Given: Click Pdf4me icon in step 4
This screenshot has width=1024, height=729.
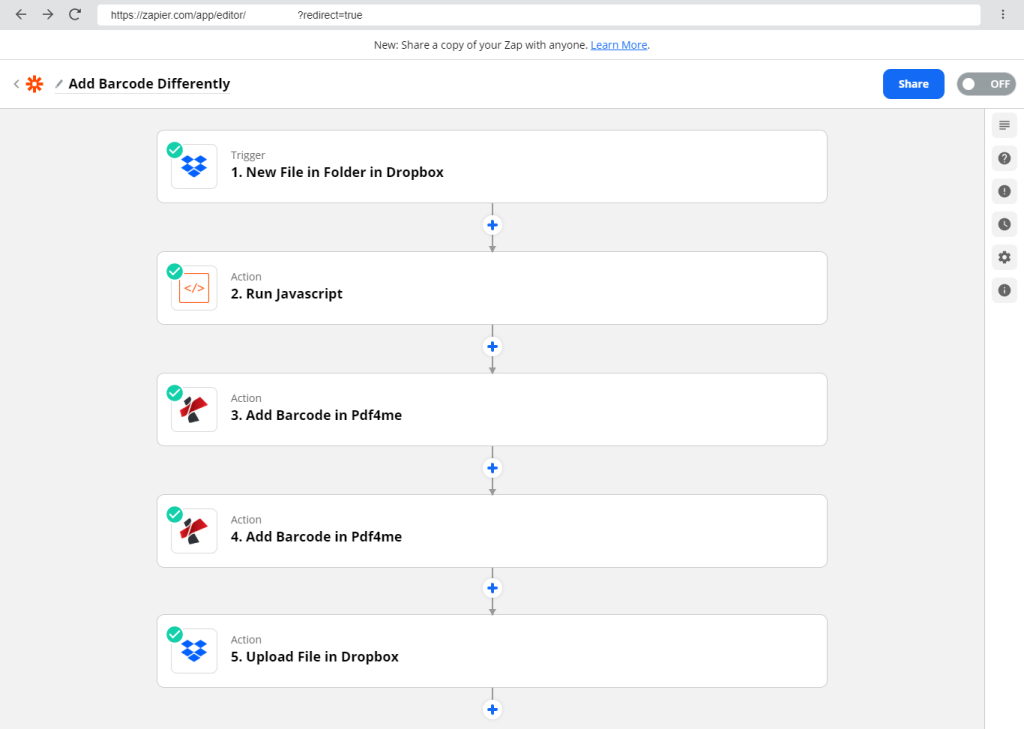Looking at the screenshot, I should (x=194, y=531).
